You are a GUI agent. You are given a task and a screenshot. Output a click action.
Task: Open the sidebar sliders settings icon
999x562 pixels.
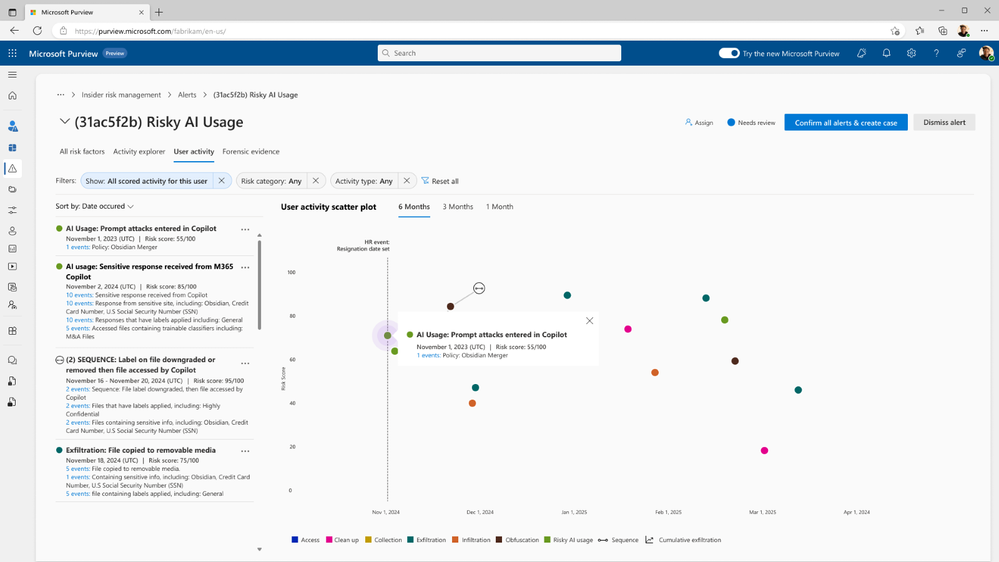[x=12, y=210]
